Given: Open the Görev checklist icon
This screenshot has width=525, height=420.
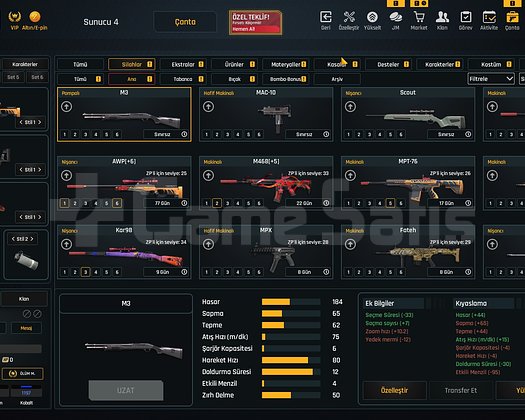Looking at the screenshot, I should 465,17.
